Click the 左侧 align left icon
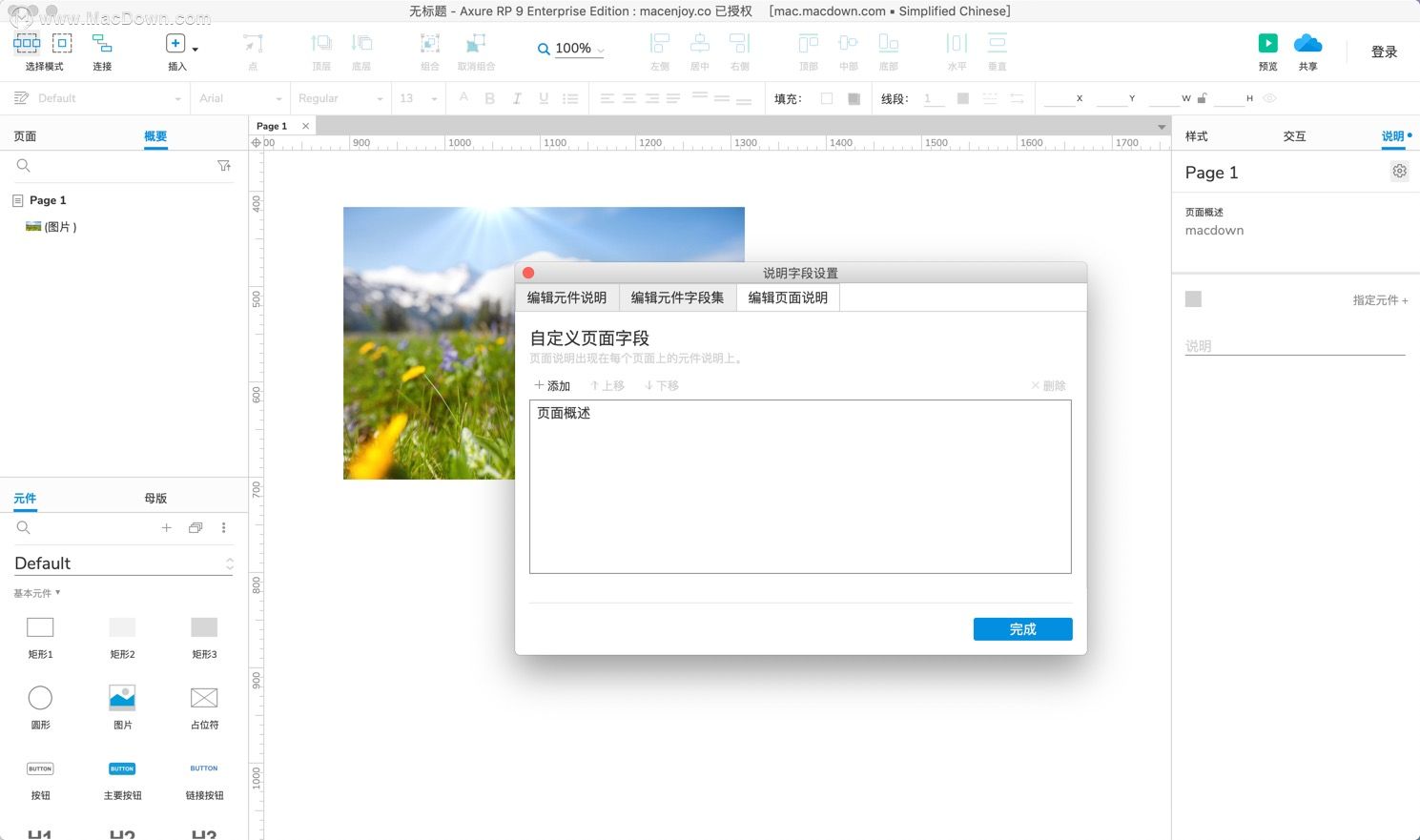This screenshot has height=840, width=1420. 660,43
